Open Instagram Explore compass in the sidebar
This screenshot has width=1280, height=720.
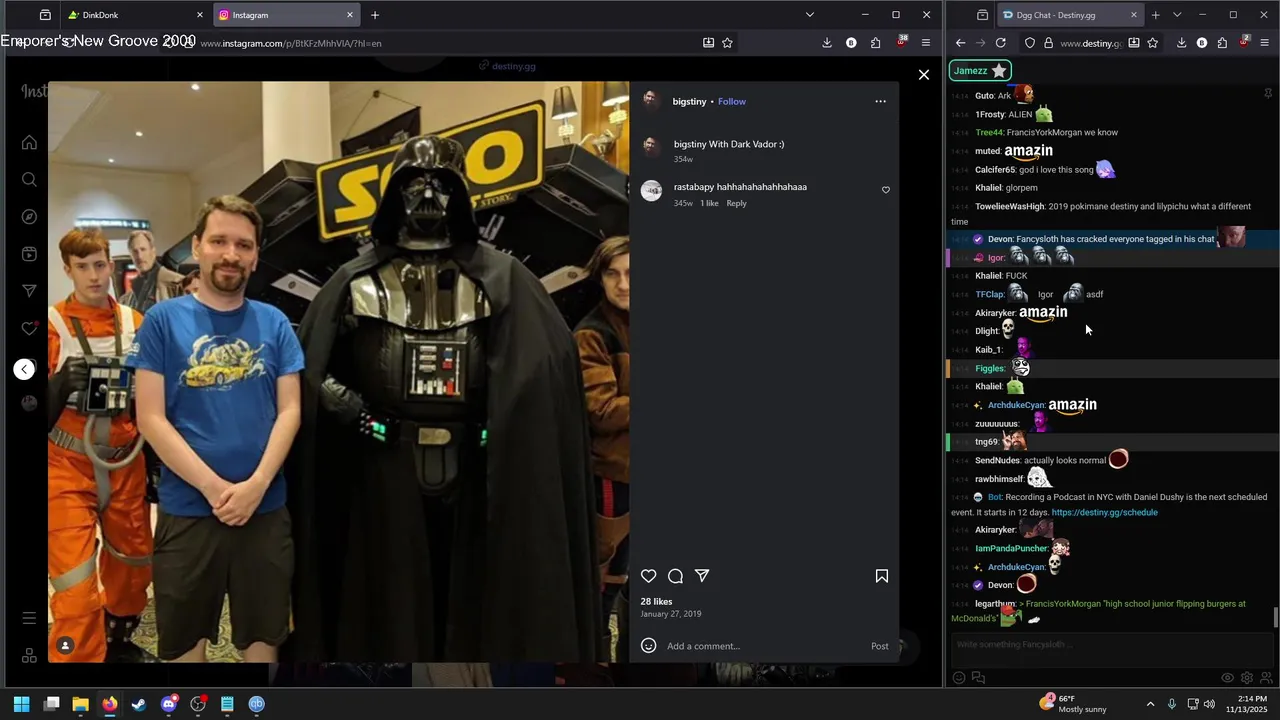click(29, 217)
